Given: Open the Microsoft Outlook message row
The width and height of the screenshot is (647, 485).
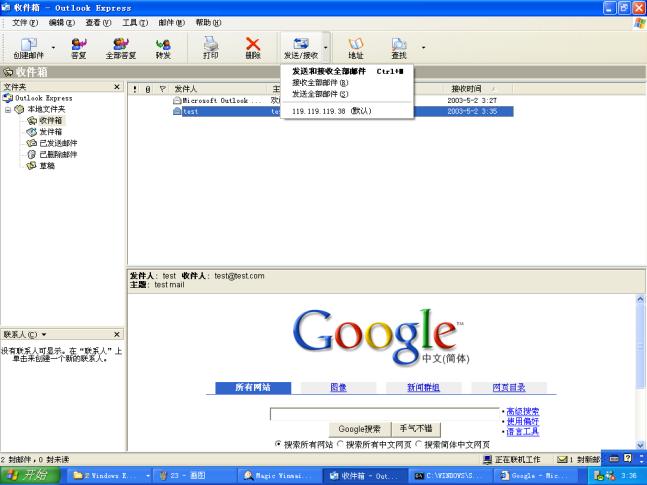Looking at the screenshot, I should (x=322, y=100).
